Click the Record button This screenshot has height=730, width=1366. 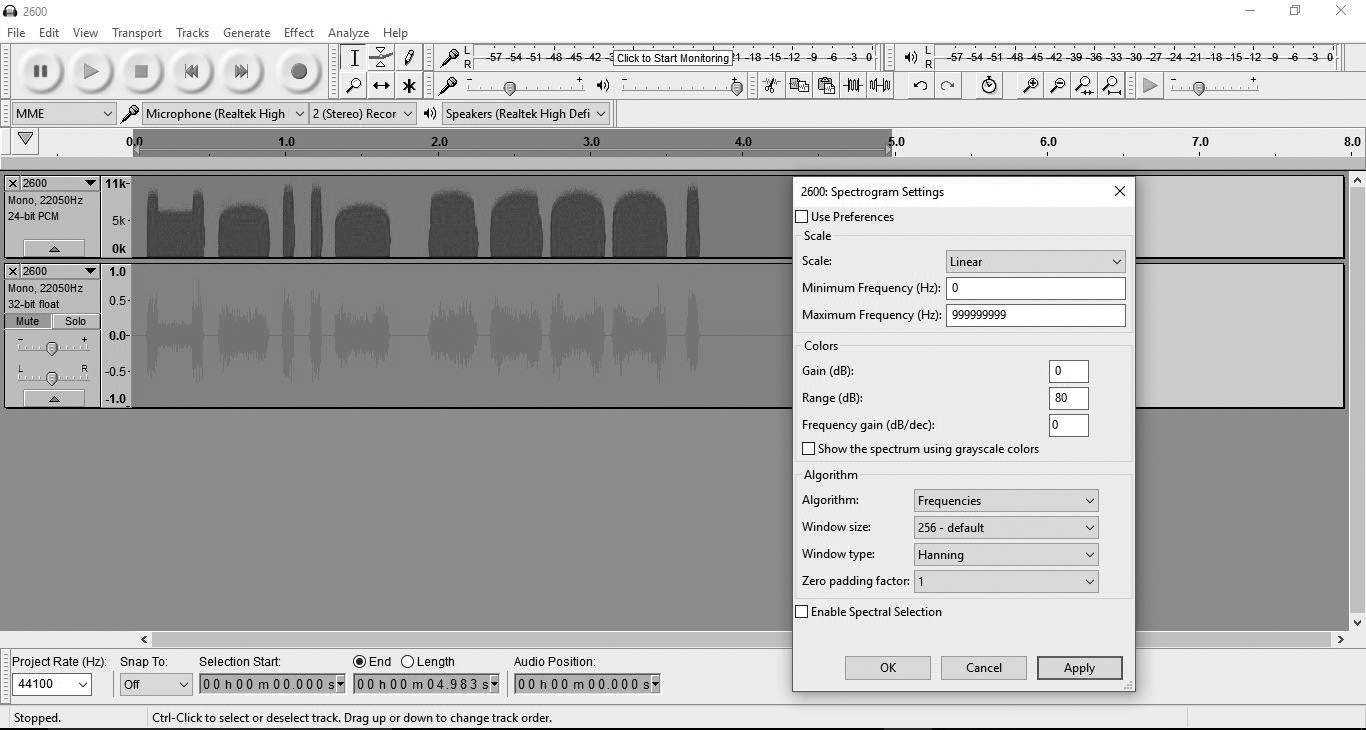[298, 71]
